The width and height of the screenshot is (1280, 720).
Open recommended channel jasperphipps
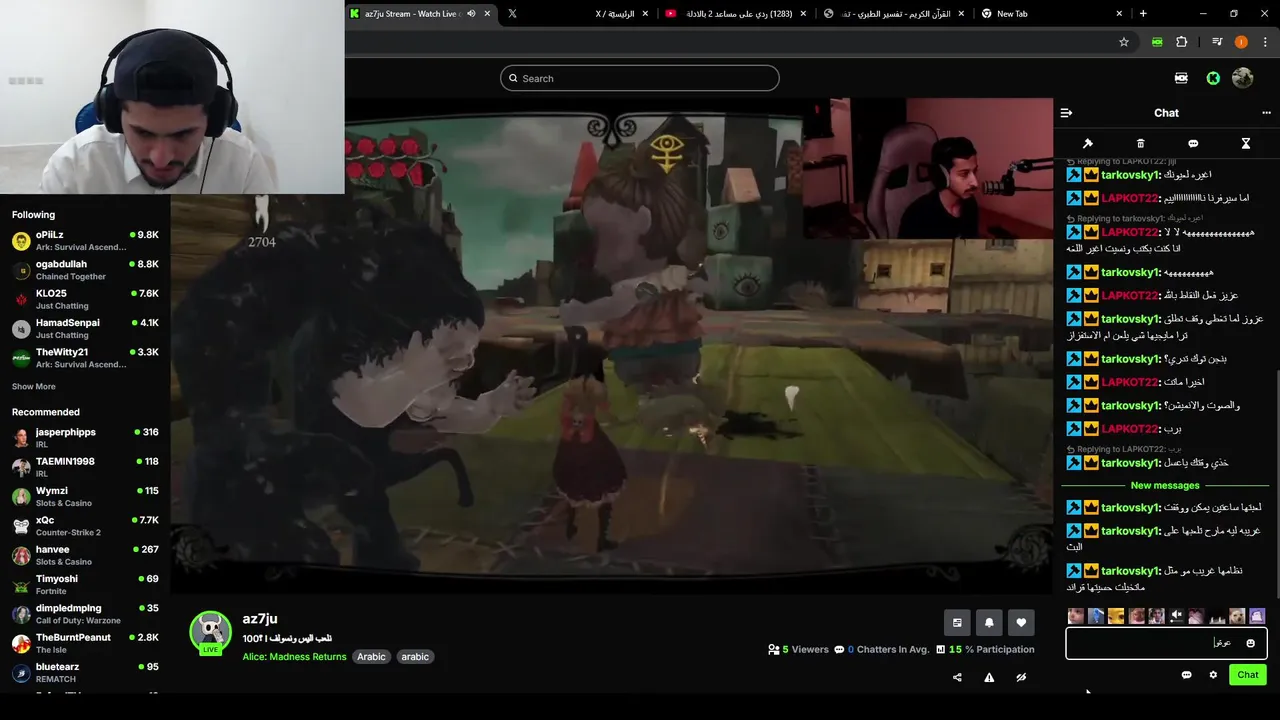(x=85, y=438)
